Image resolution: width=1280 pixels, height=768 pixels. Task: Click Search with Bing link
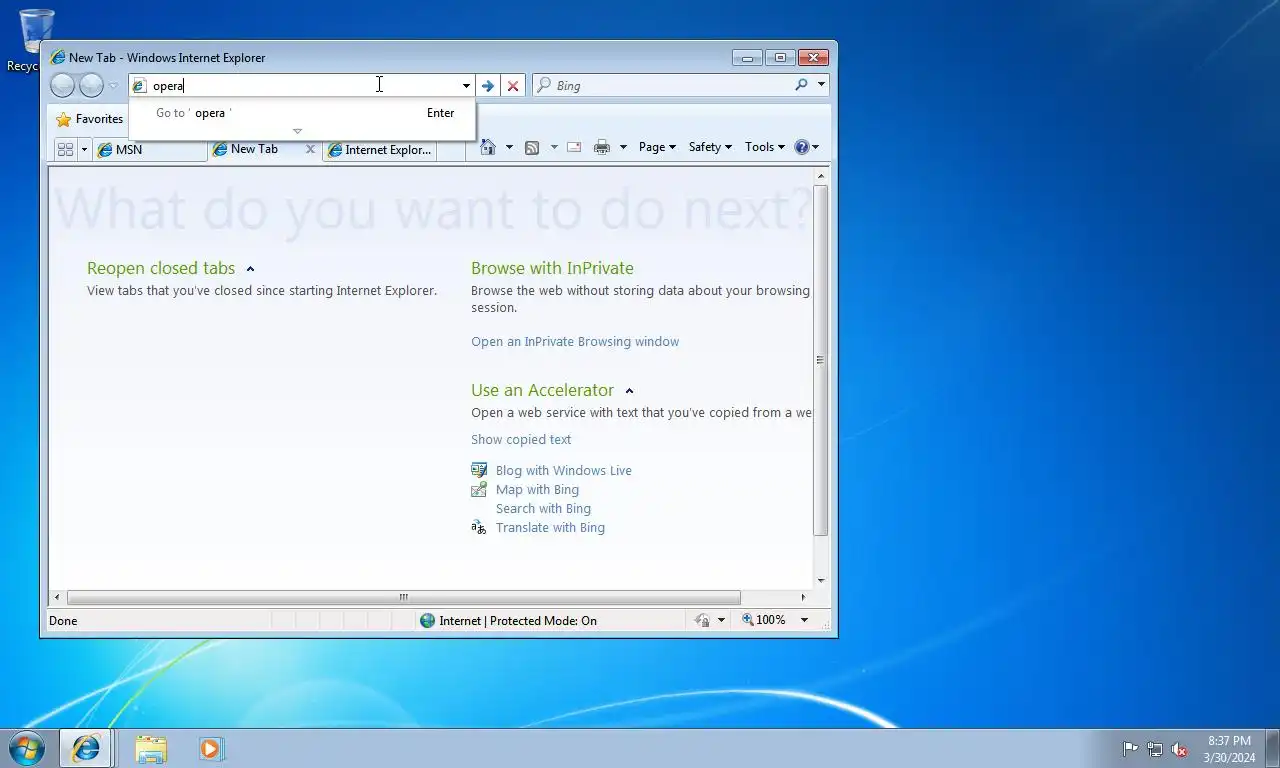[x=543, y=509]
